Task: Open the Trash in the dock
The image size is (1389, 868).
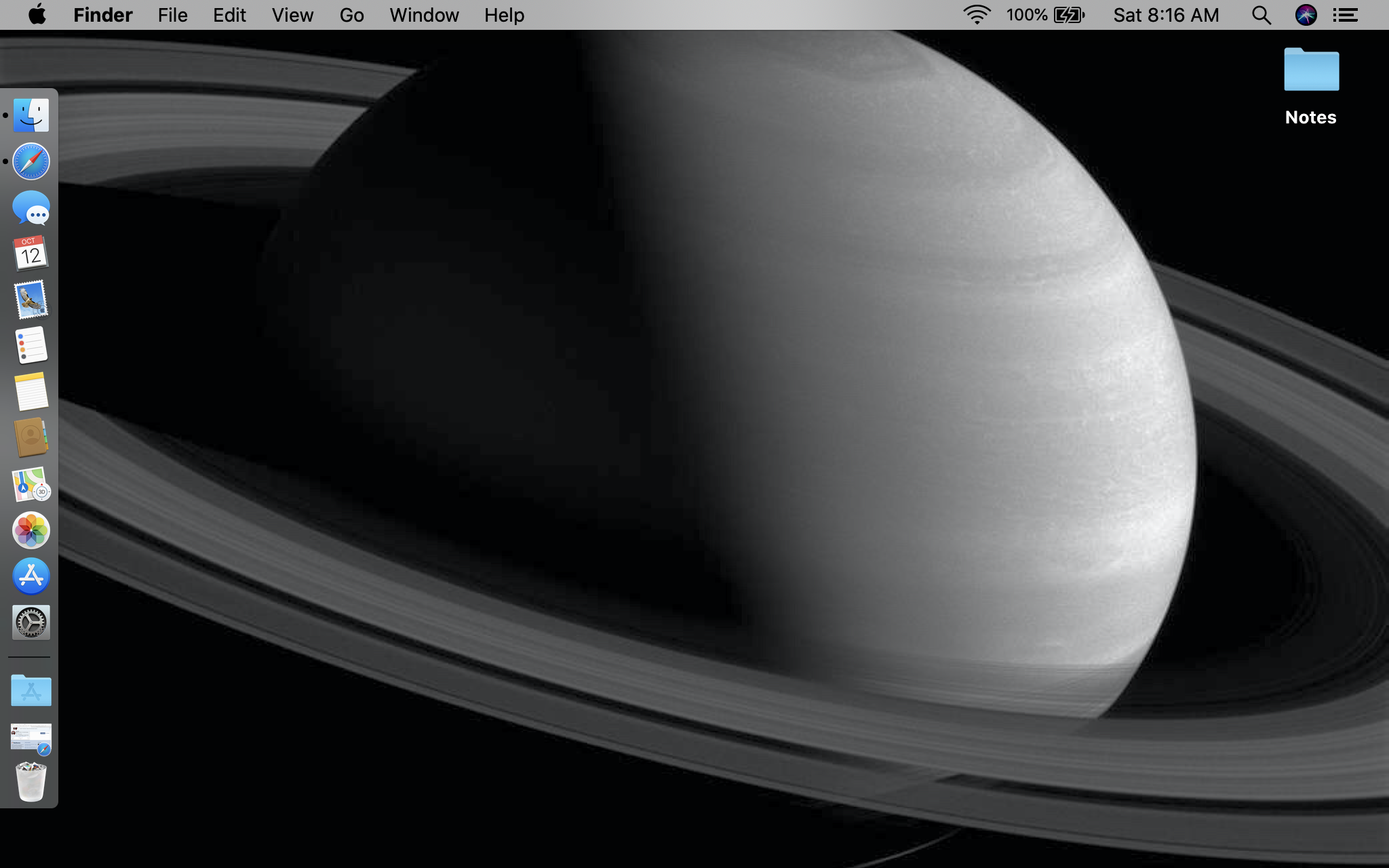Action: point(31,782)
